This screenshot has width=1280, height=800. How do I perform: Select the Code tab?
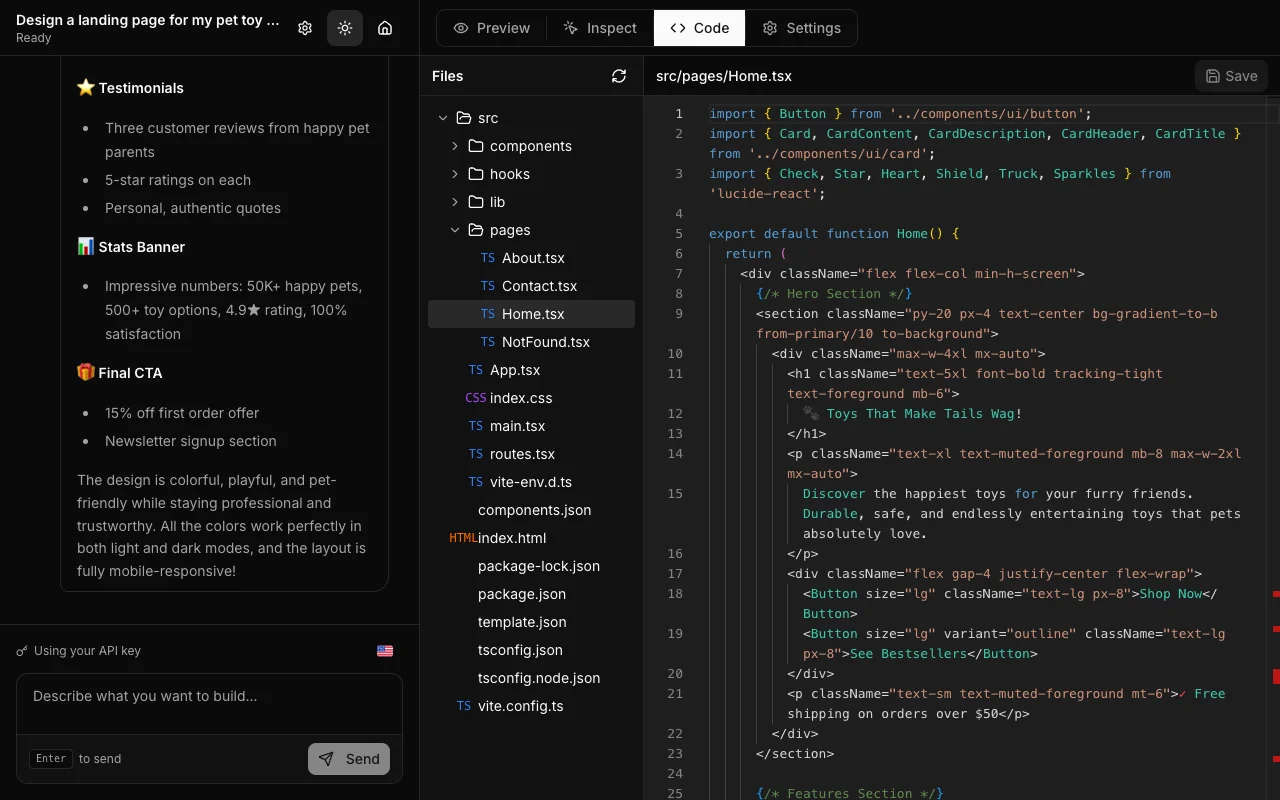point(699,28)
